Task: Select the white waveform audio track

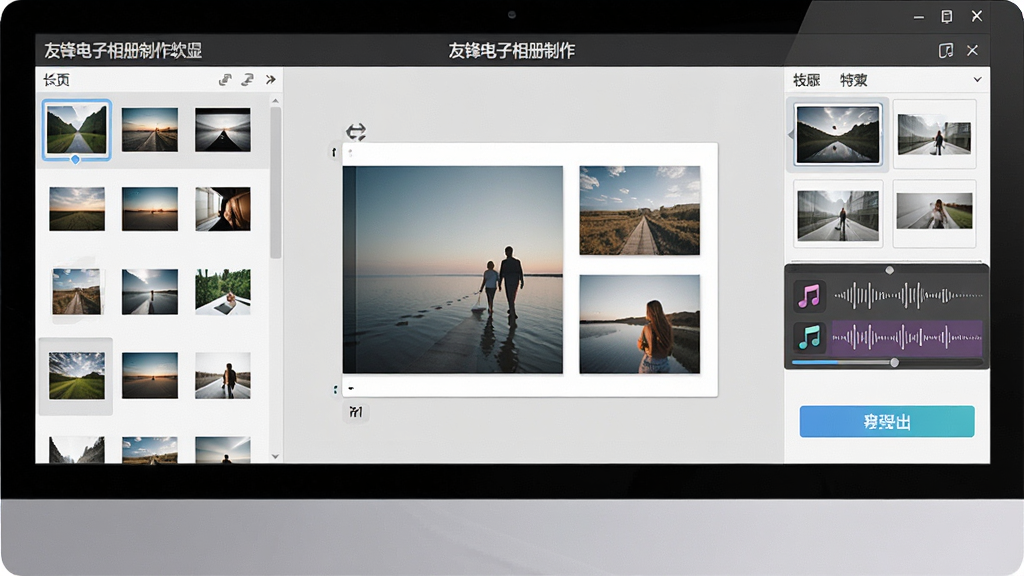Action: click(908, 296)
